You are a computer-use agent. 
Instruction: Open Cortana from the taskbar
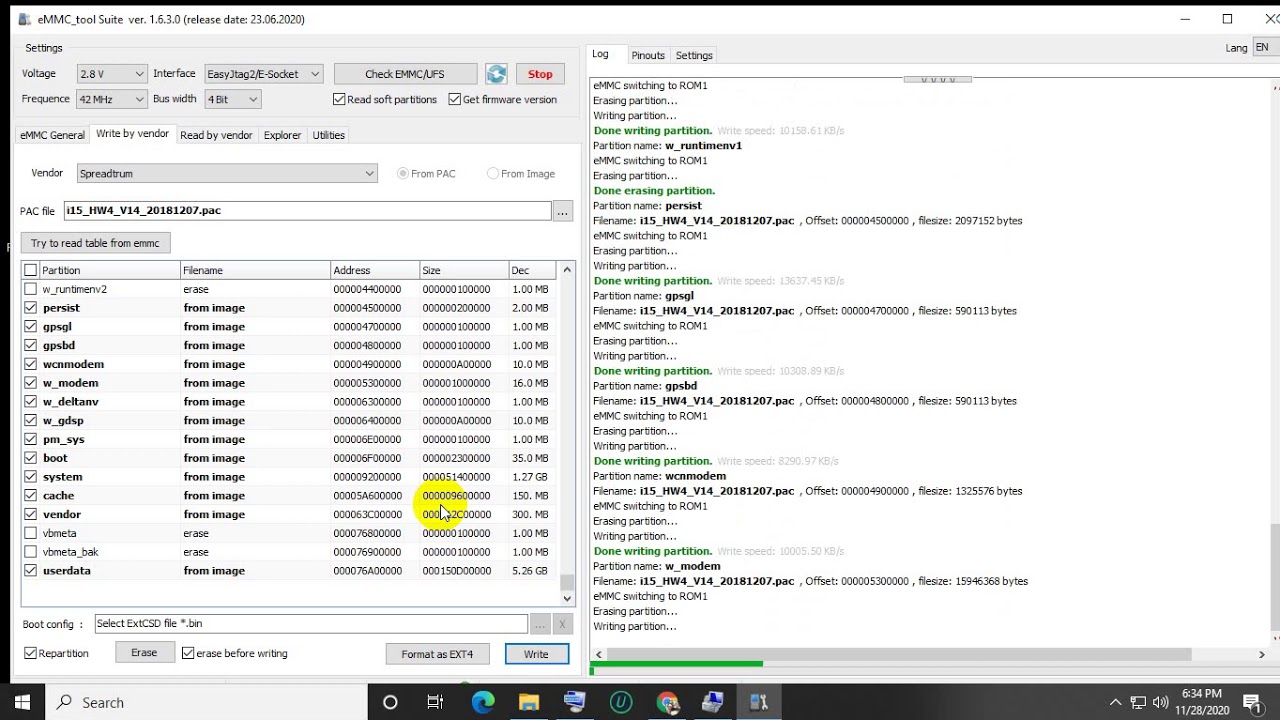[390, 703]
